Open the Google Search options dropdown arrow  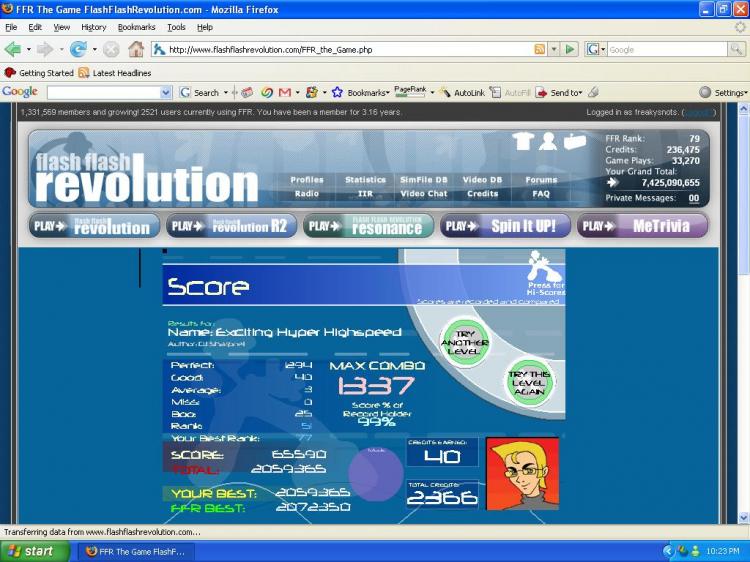click(226, 92)
